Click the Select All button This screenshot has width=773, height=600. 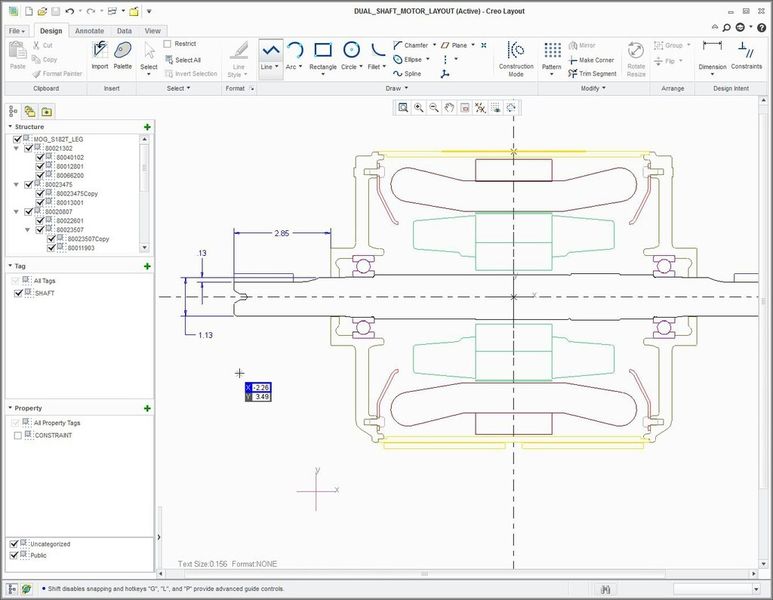pos(183,60)
